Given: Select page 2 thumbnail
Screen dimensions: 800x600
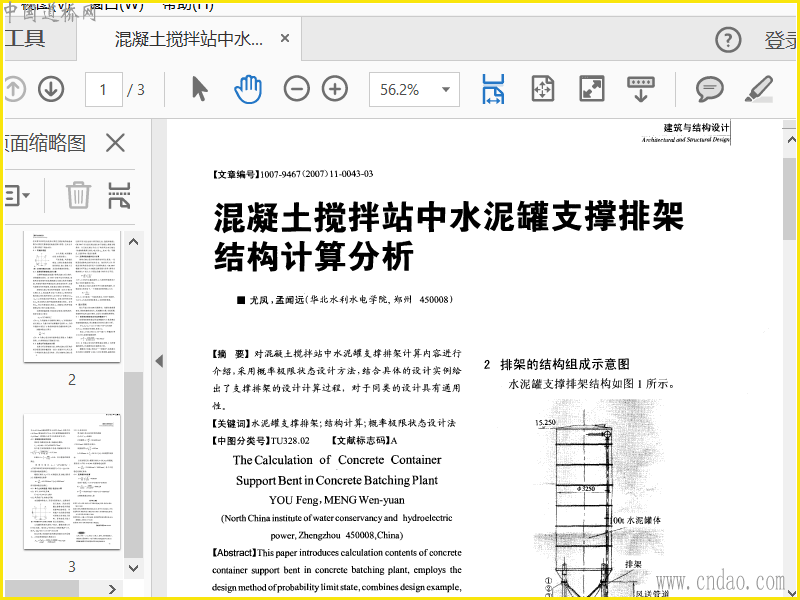Looking at the screenshot, I should coord(72,296).
